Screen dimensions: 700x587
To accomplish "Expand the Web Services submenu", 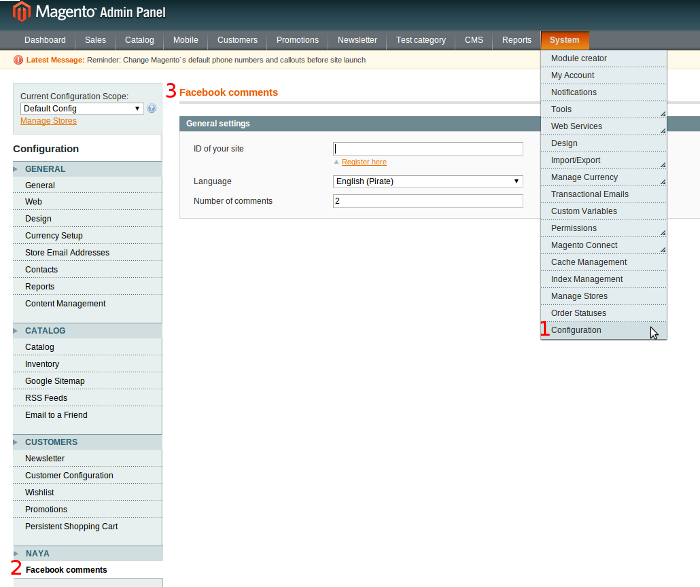I will 604,126.
